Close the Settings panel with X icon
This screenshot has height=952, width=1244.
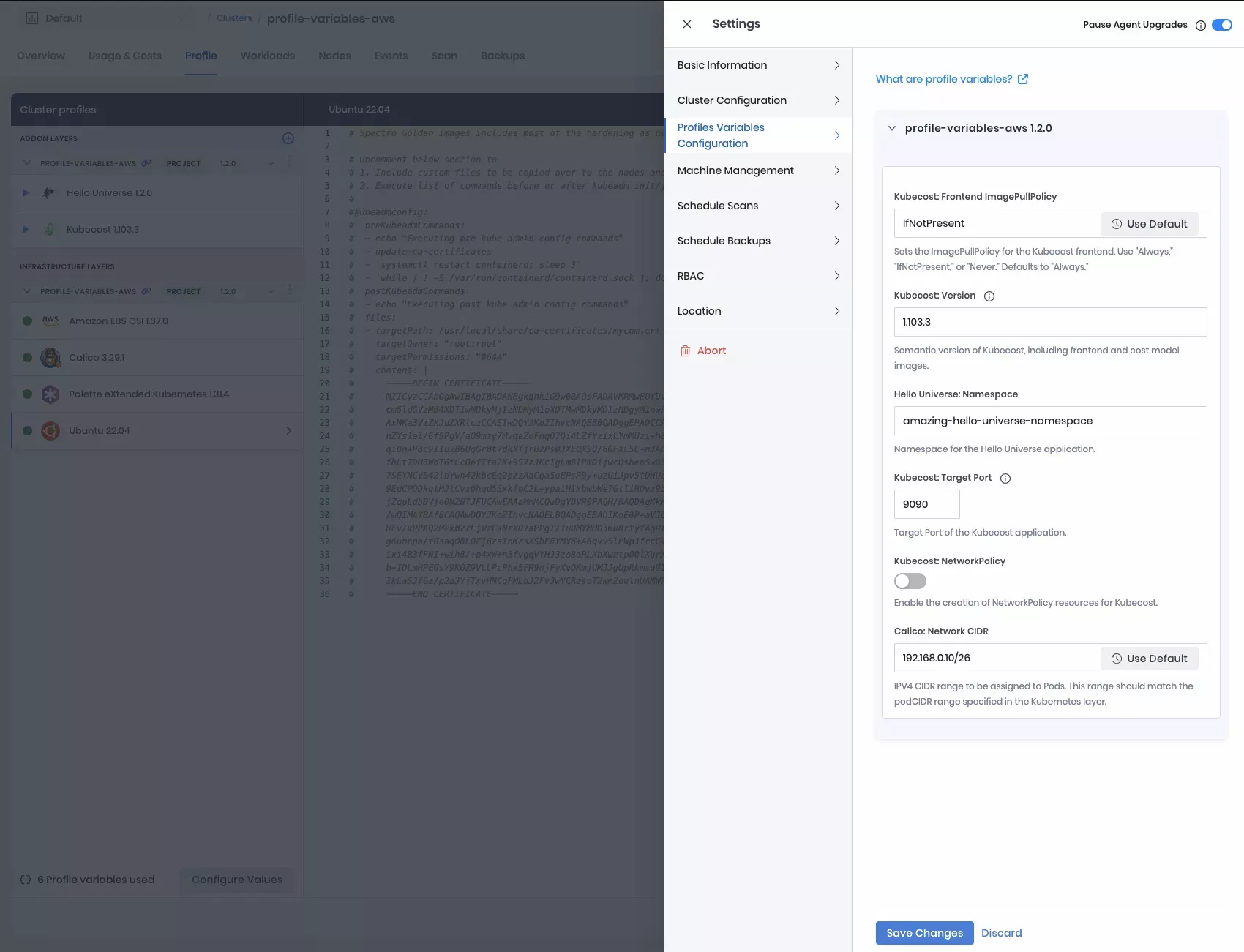[687, 24]
